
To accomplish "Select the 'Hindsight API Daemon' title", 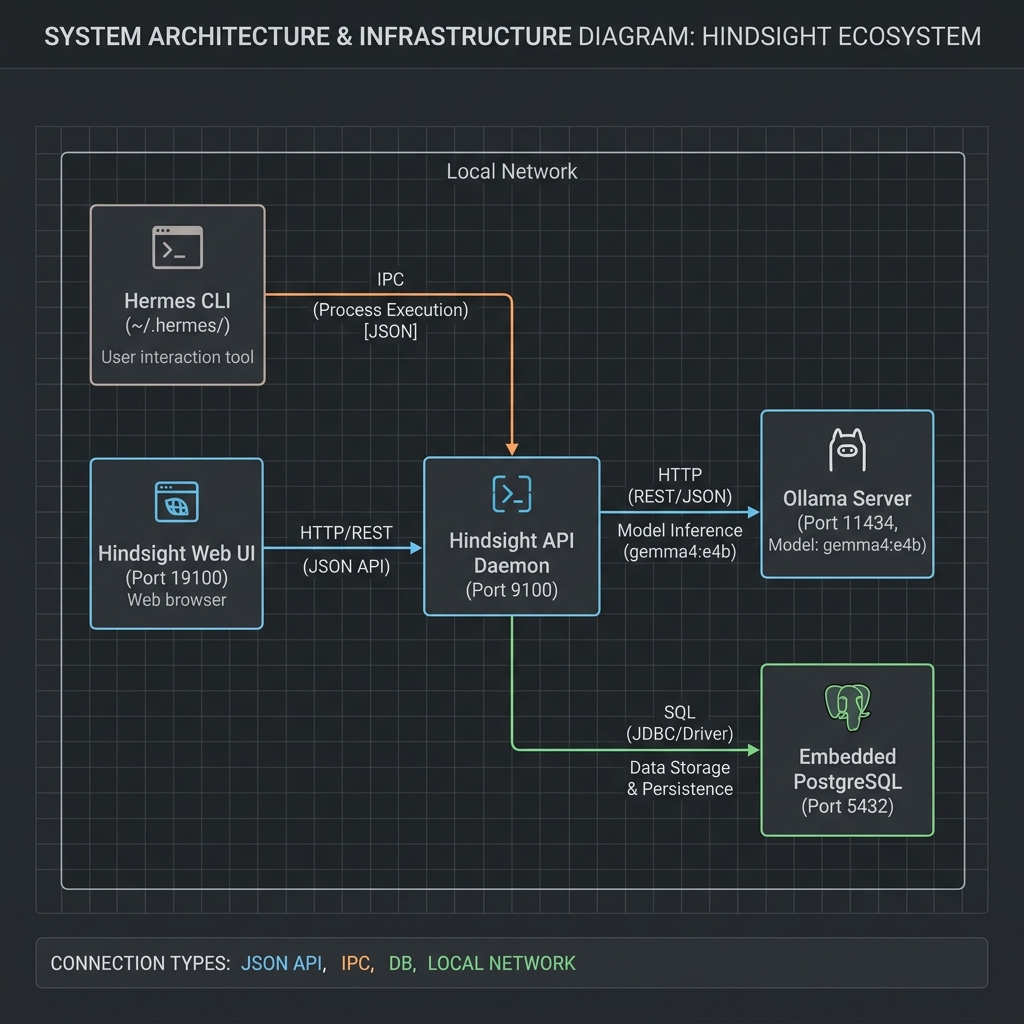I will tap(511, 552).
